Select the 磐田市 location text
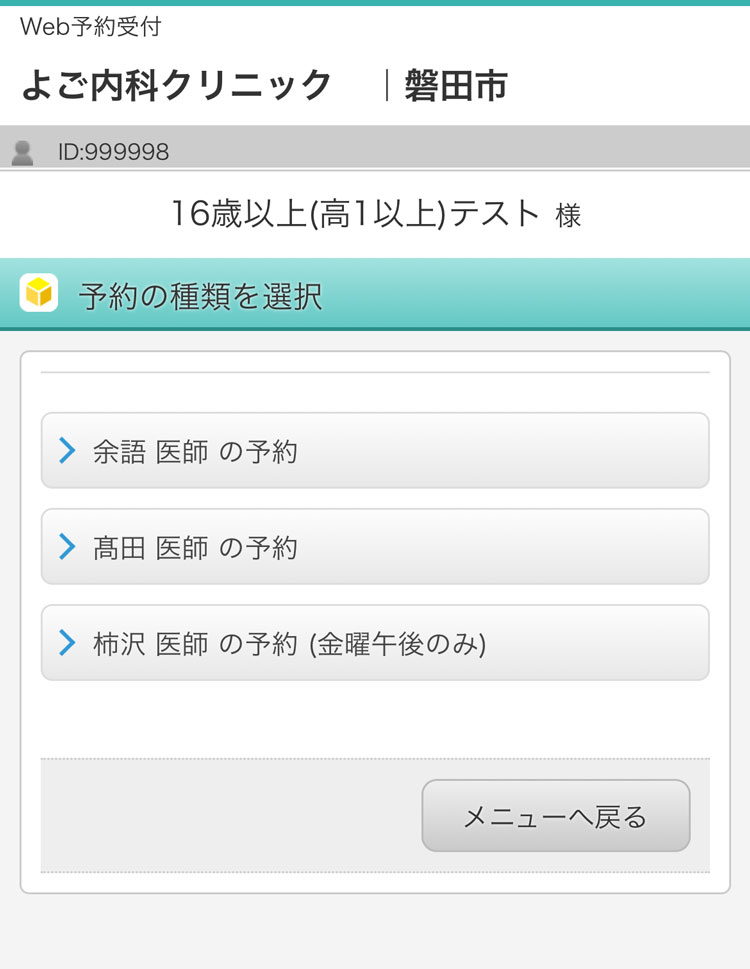750x969 pixels. click(x=456, y=85)
